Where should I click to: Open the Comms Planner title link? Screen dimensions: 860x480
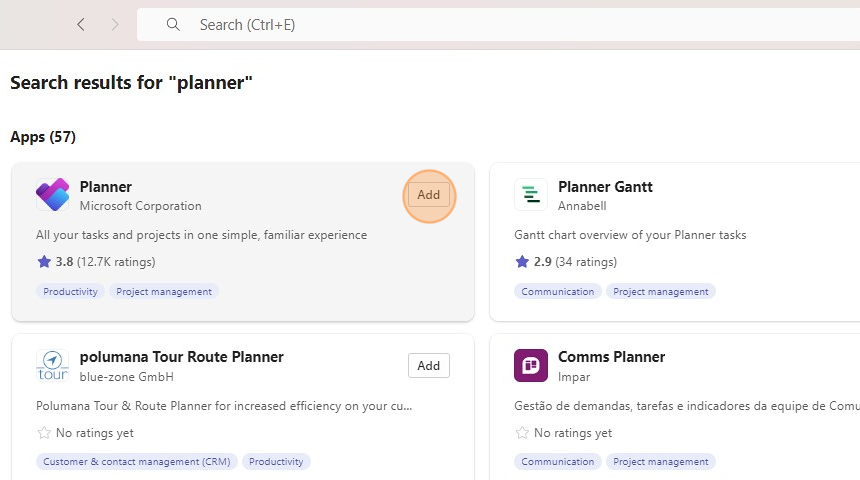pyautogui.click(x=611, y=357)
